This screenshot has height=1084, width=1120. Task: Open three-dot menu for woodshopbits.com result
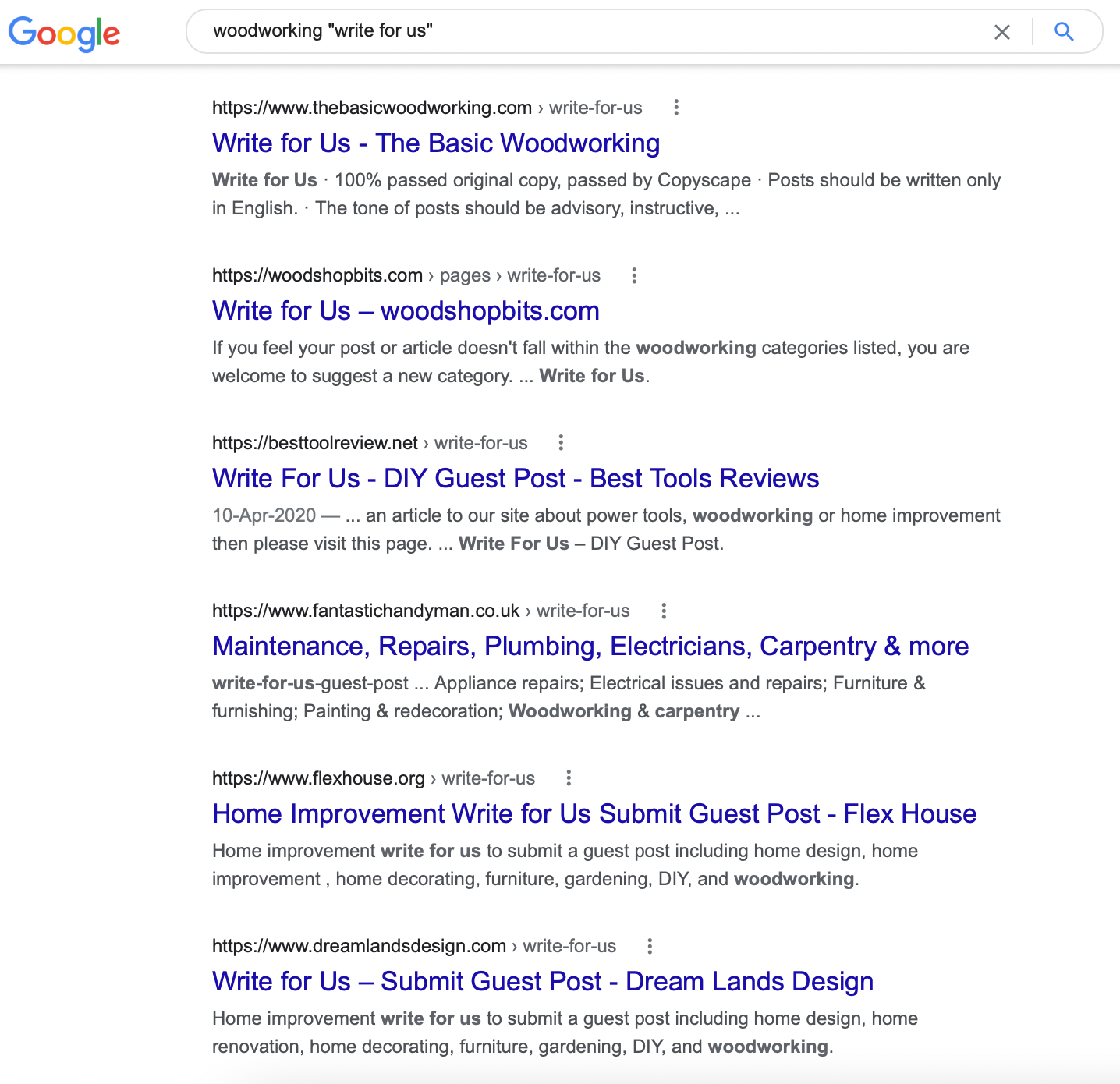(x=634, y=275)
